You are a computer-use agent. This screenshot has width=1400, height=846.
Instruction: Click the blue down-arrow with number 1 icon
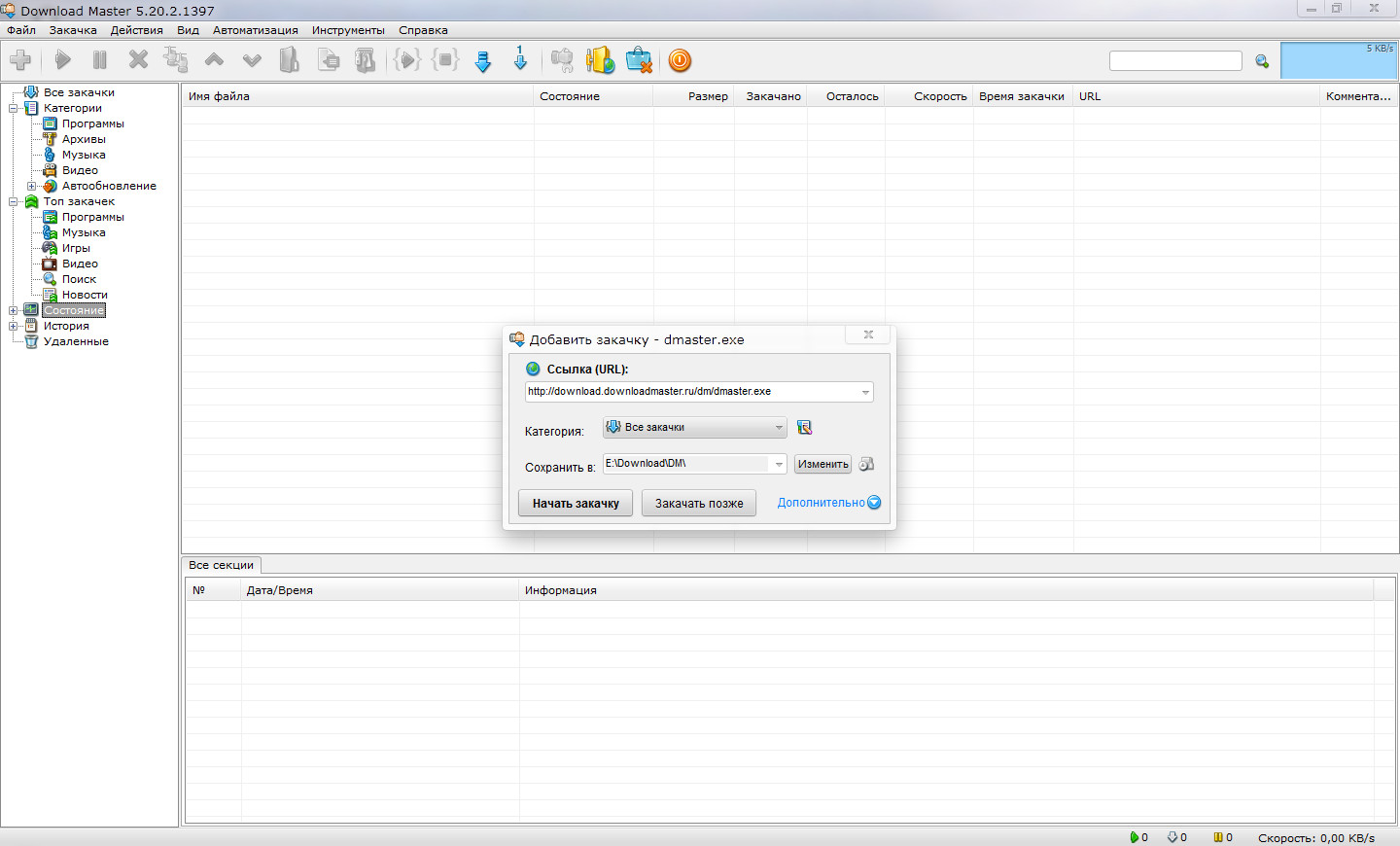(520, 58)
